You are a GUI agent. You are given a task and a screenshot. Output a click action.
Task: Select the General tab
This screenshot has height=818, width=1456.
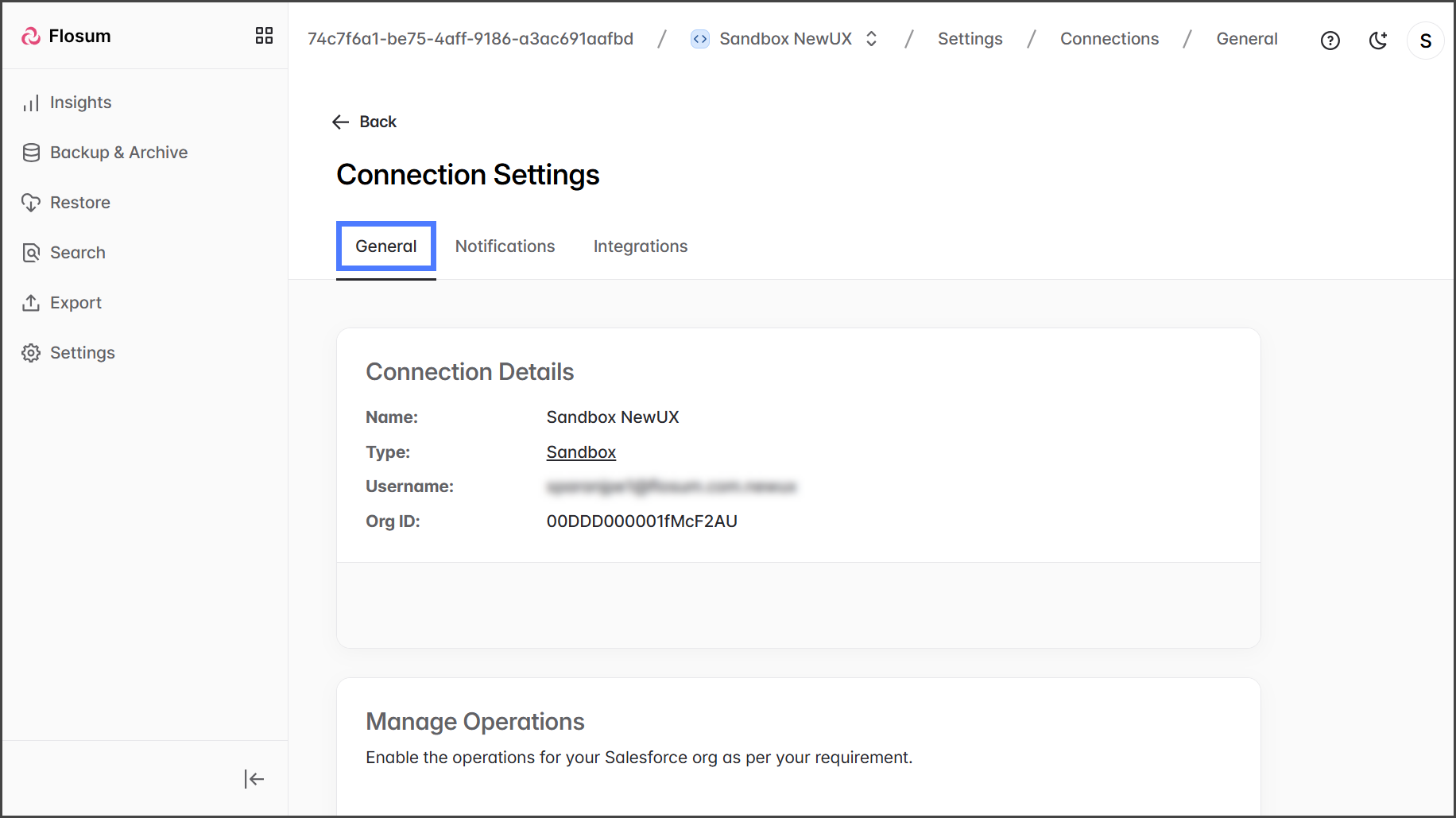386,246
